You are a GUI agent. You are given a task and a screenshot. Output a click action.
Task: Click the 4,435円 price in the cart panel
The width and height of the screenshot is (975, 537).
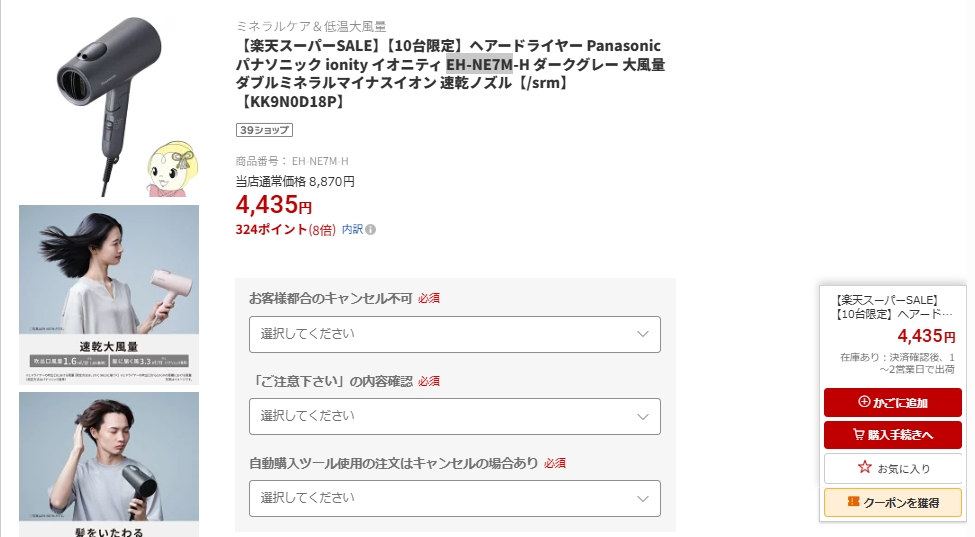(x=926, y=336)
